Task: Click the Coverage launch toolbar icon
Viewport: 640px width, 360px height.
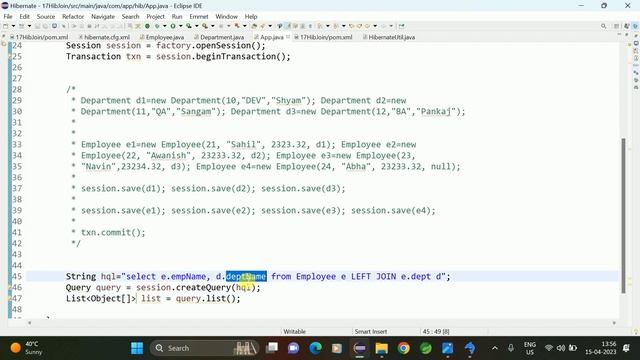Action: pyautogui.click(x=189, y=26)
